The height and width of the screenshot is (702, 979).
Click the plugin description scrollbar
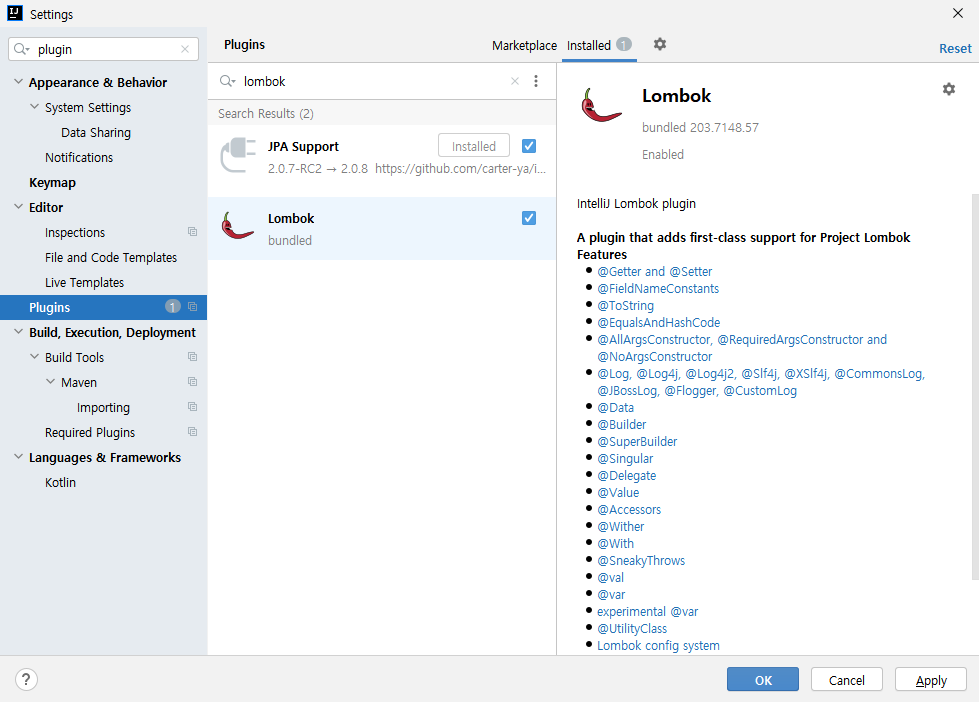click(975, 387)
